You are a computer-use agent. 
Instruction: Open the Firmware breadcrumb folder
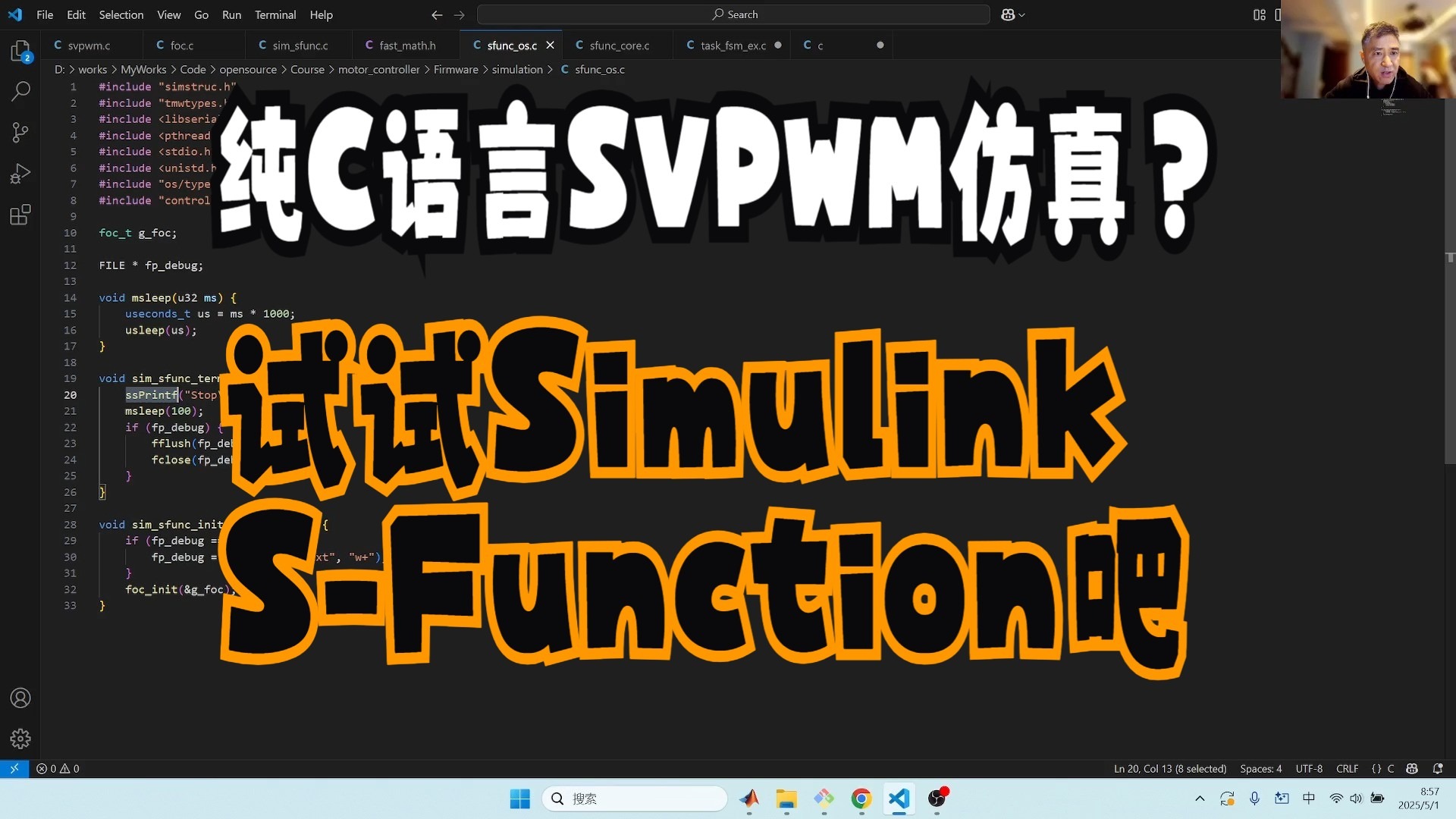point(455,69)
